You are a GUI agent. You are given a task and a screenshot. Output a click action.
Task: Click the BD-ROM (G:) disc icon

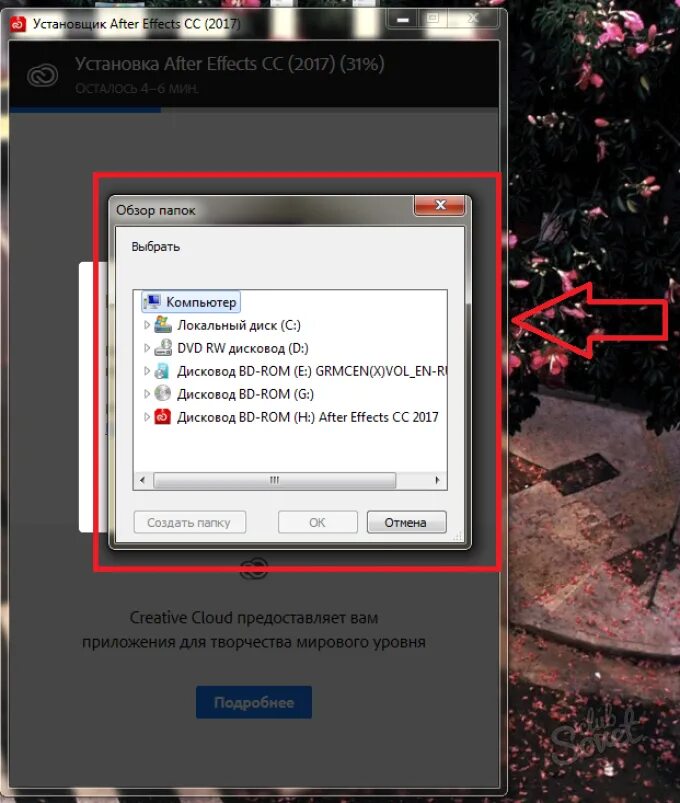point(163,394)
